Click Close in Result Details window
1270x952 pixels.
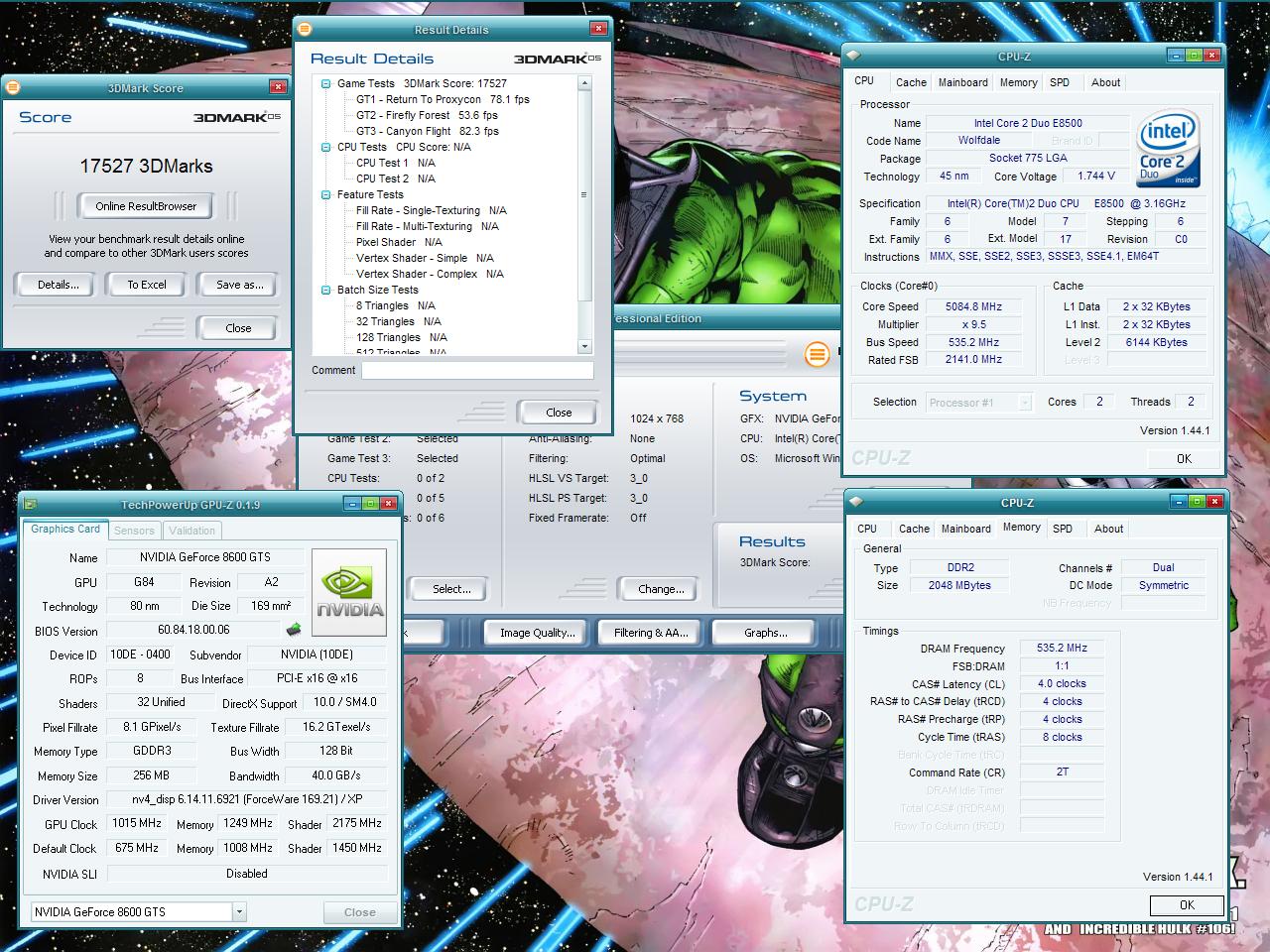tap(559, 413)
